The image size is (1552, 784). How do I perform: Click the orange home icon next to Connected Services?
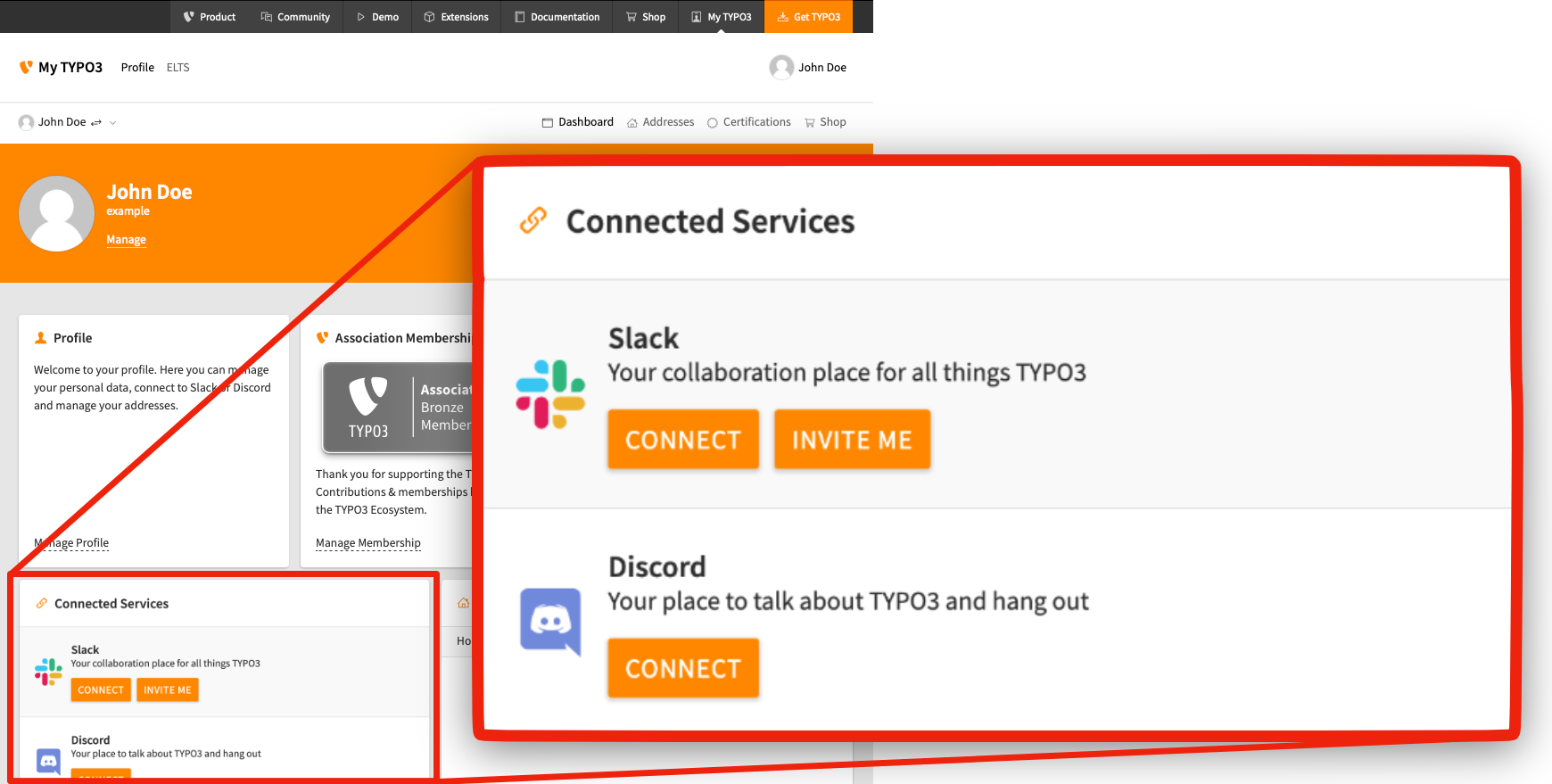click(463, 604)
